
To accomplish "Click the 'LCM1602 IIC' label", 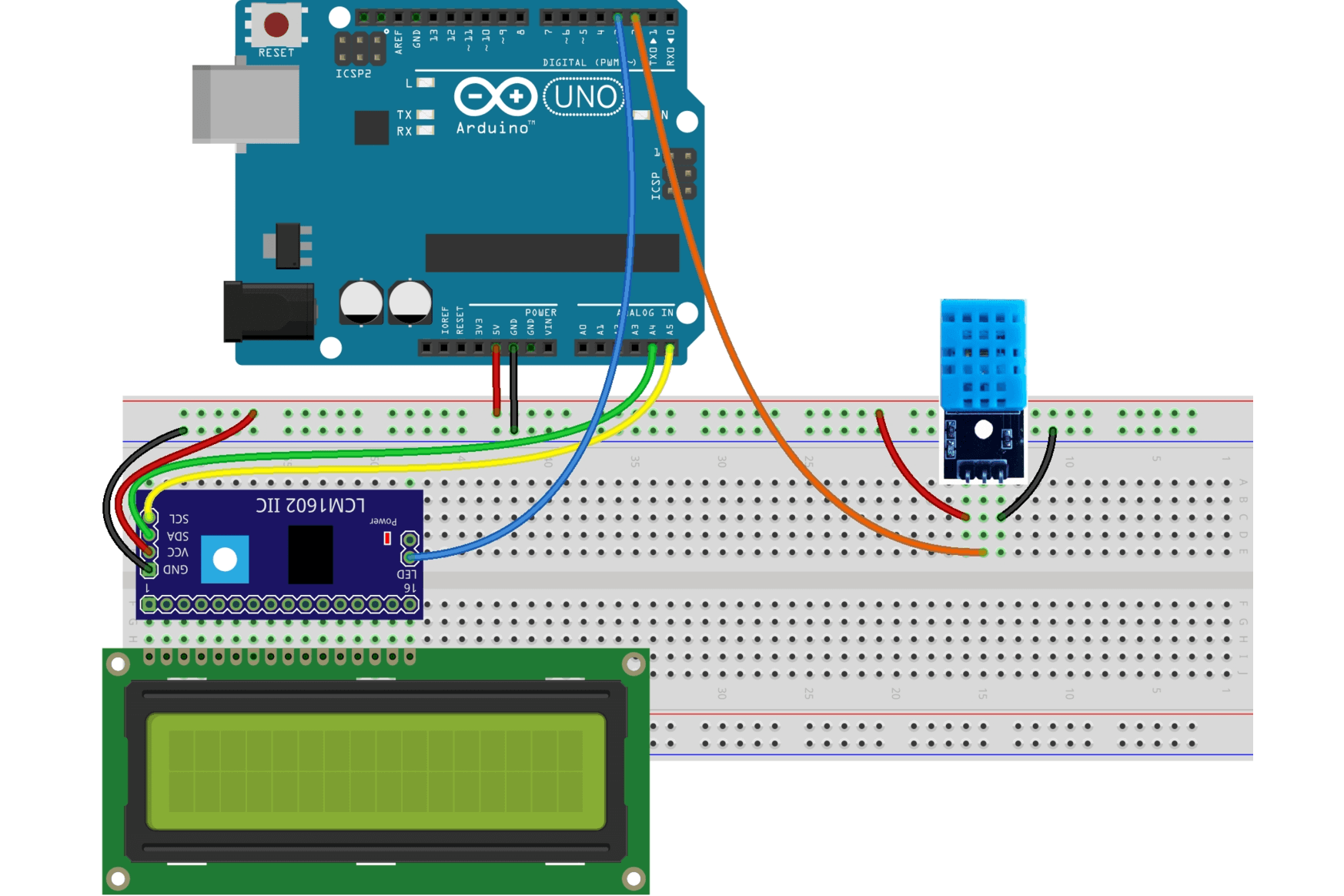I will 311,505.
